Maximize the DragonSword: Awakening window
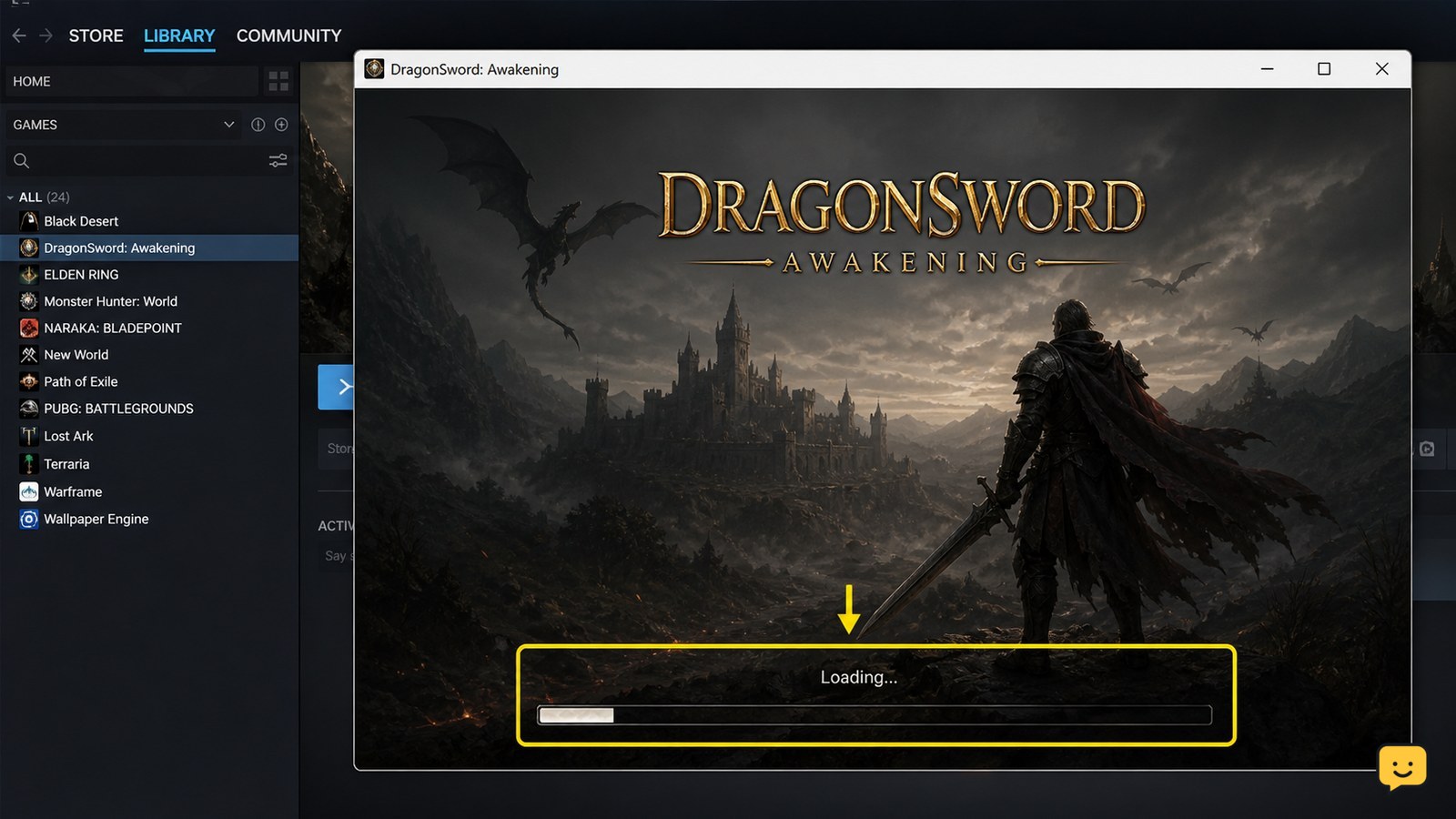The image size is (1456, 819). tap(1324, 69)
